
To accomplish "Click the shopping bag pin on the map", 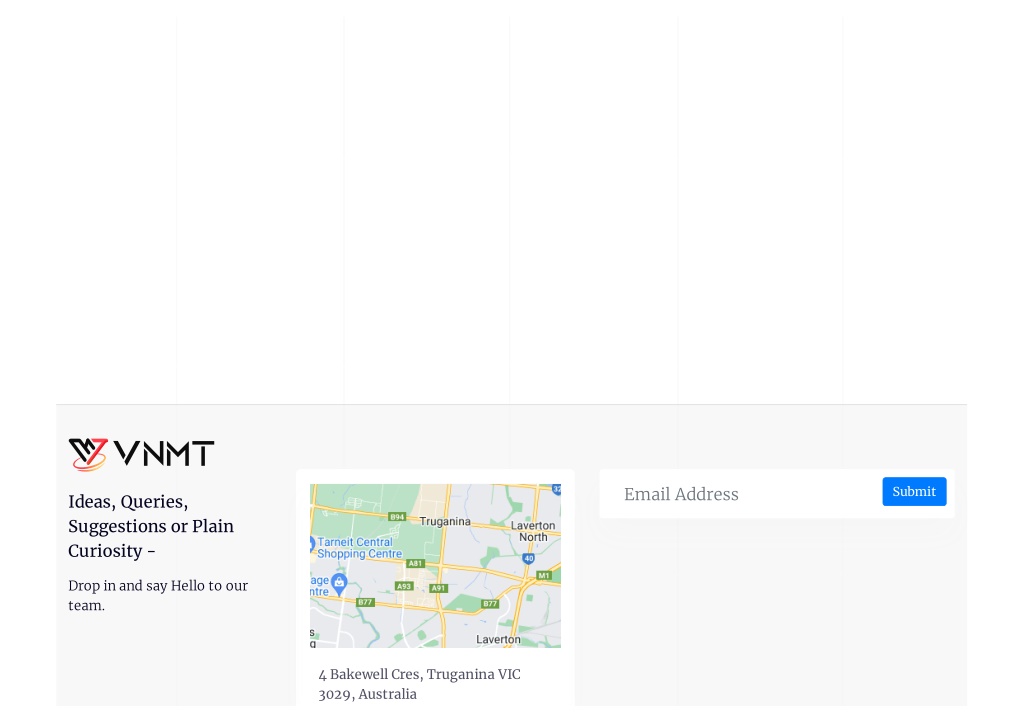I will tap(338, 583).
